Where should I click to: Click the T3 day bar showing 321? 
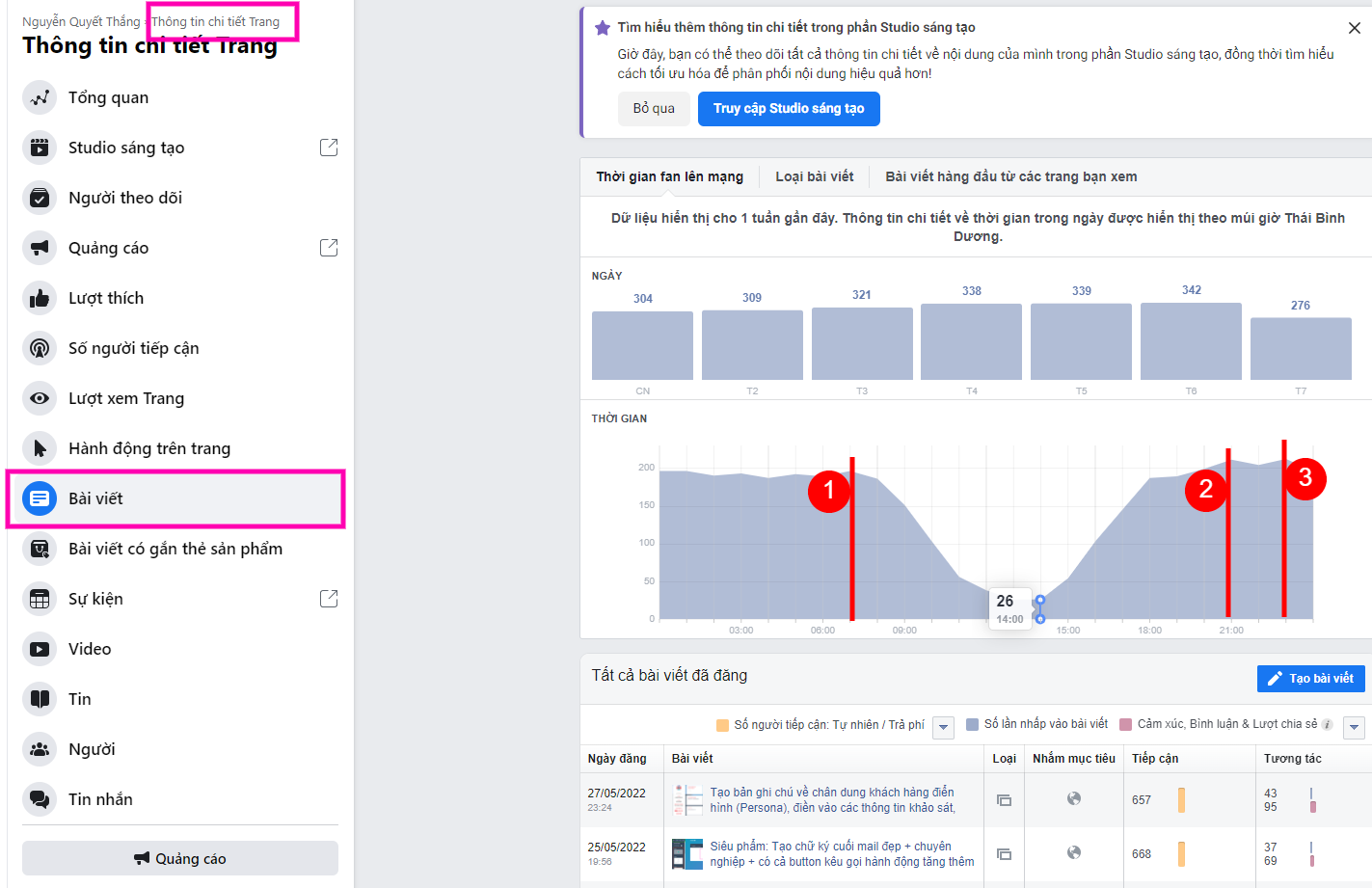[x=862, y=343]
